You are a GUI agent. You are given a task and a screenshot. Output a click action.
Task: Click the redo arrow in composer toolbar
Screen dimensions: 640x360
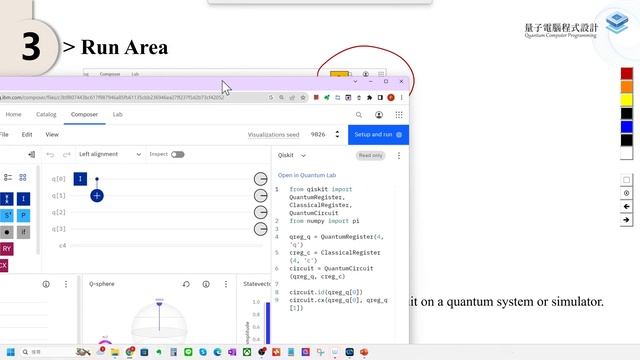[x=67, y=155]
